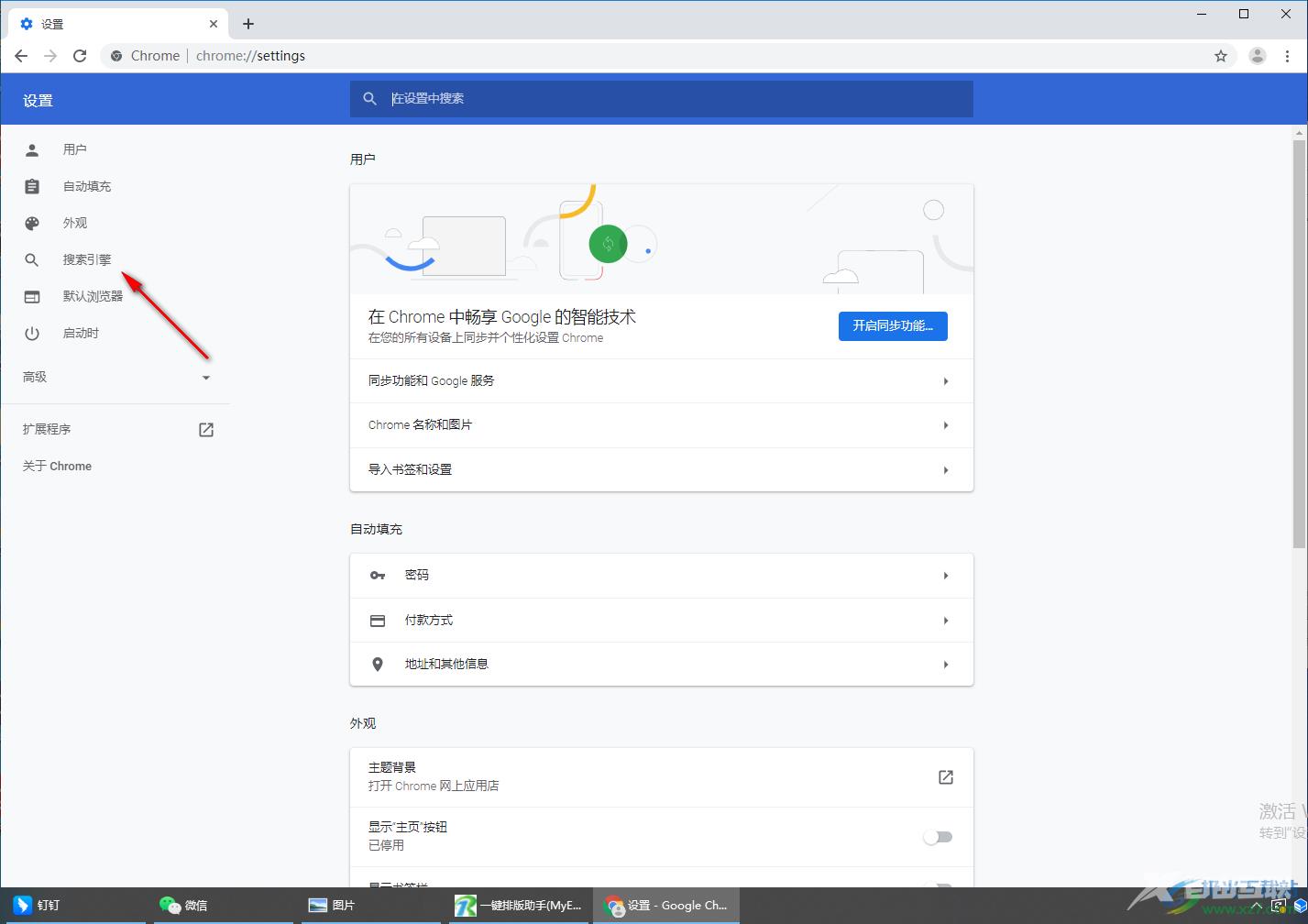Click the 设置 browser tab title
Viewport: 1308px width, 924px height.
52,25
